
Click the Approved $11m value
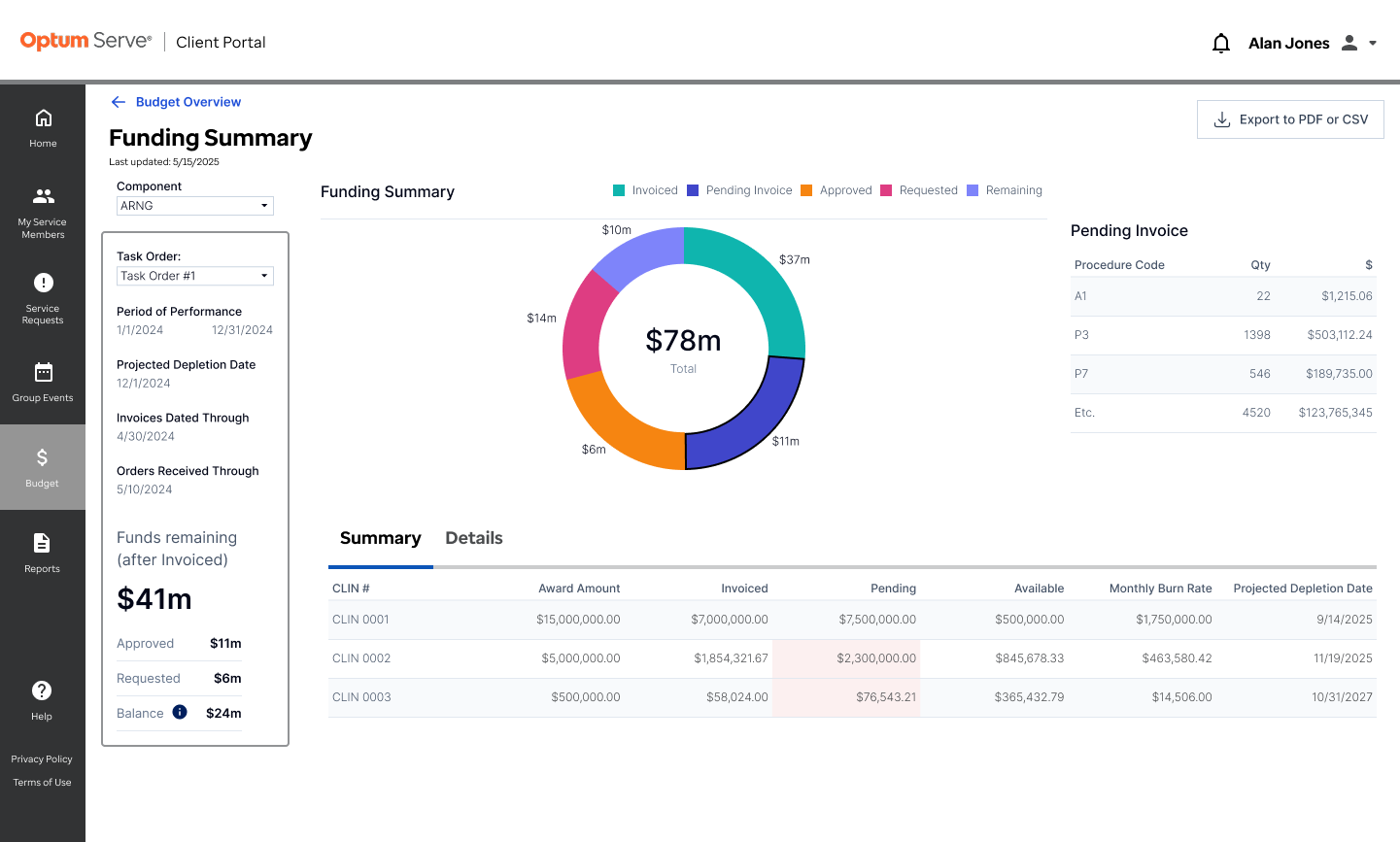coord(225,643)
